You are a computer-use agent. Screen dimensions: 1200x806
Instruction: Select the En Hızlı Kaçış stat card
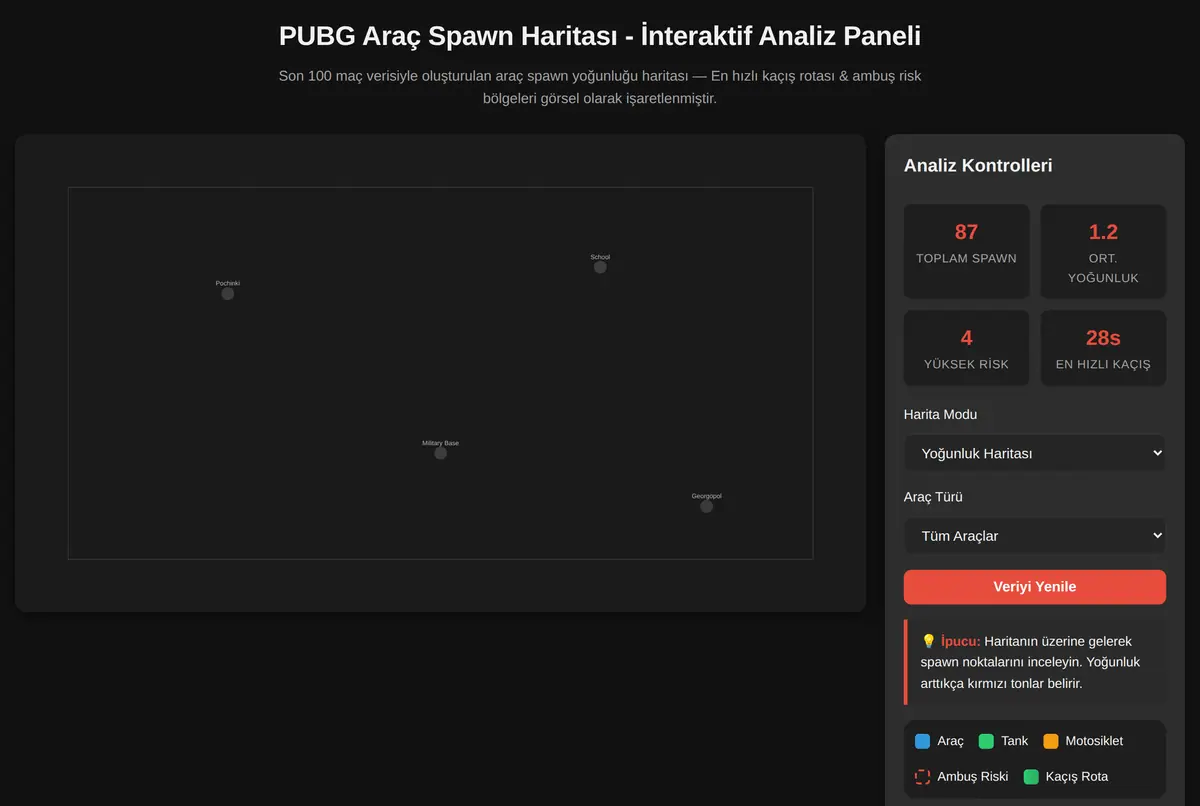(x=1103, y=348)
